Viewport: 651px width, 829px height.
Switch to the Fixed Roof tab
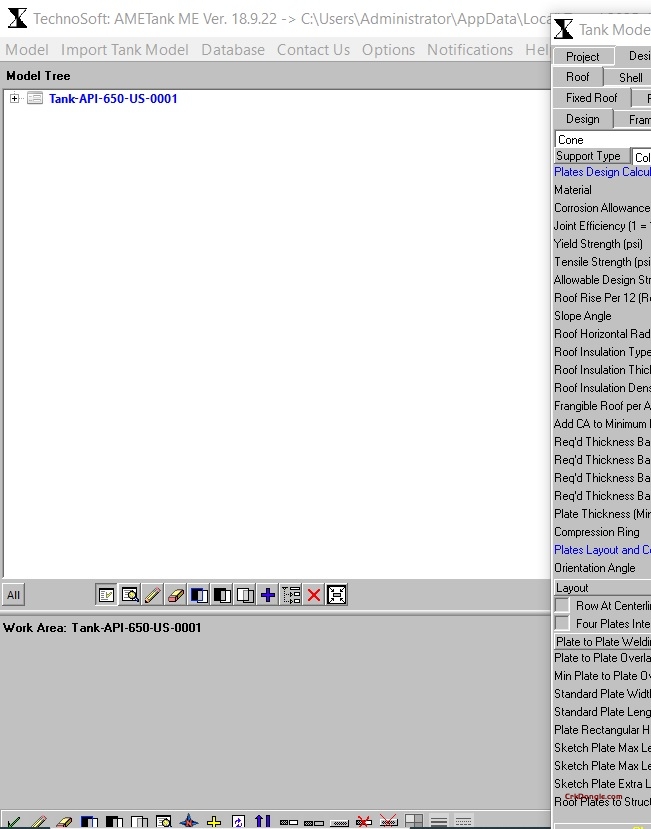[x=592, y=98]
